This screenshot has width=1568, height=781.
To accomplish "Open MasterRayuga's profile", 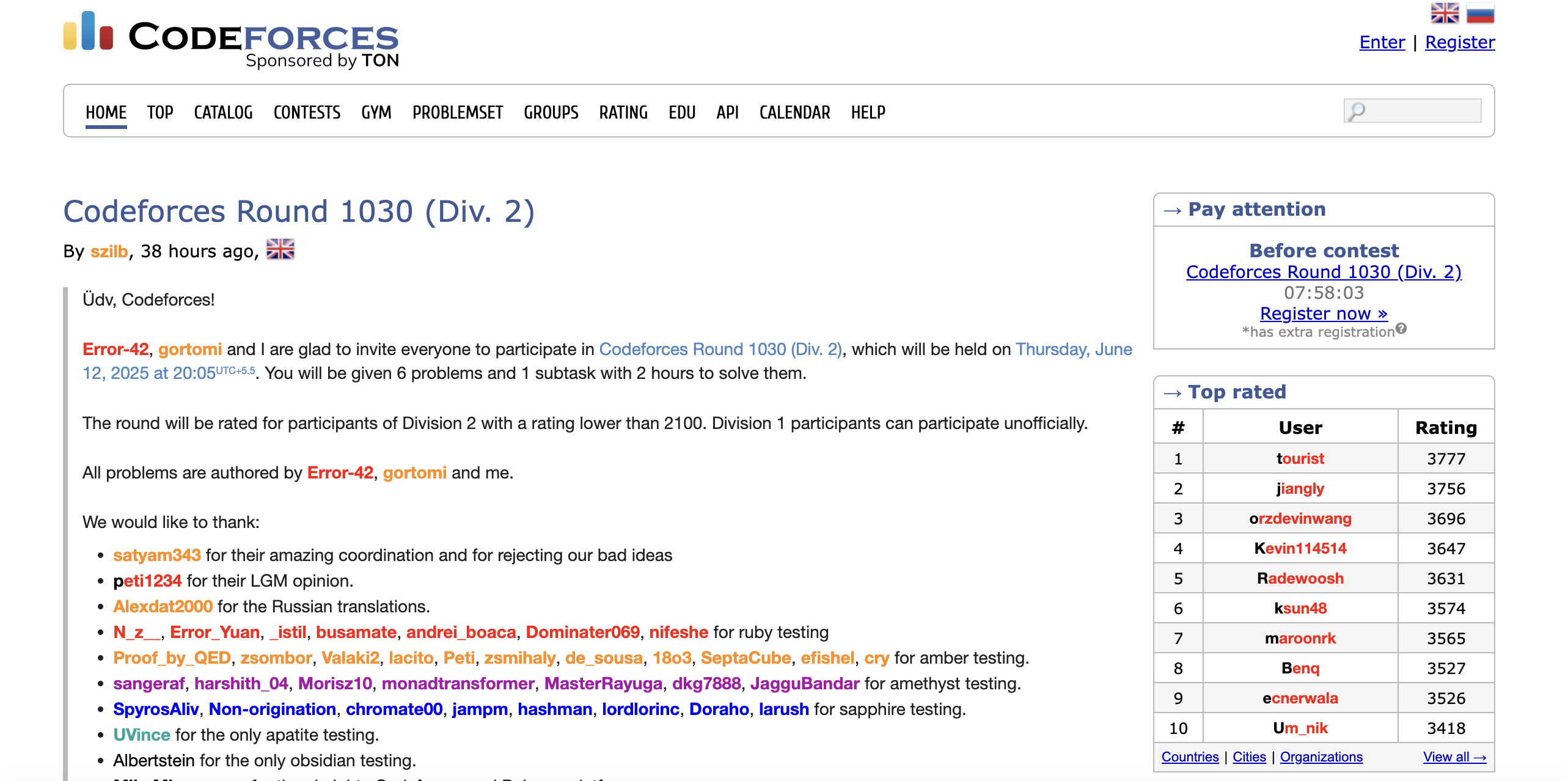I will (x=603, y=683).
